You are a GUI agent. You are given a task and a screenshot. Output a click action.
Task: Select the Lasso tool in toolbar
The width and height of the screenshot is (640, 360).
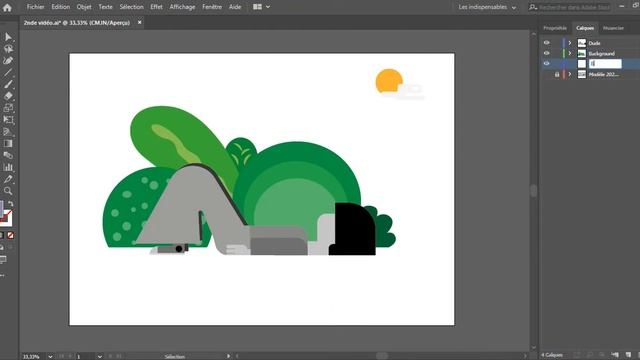click(x=8, y=49)
